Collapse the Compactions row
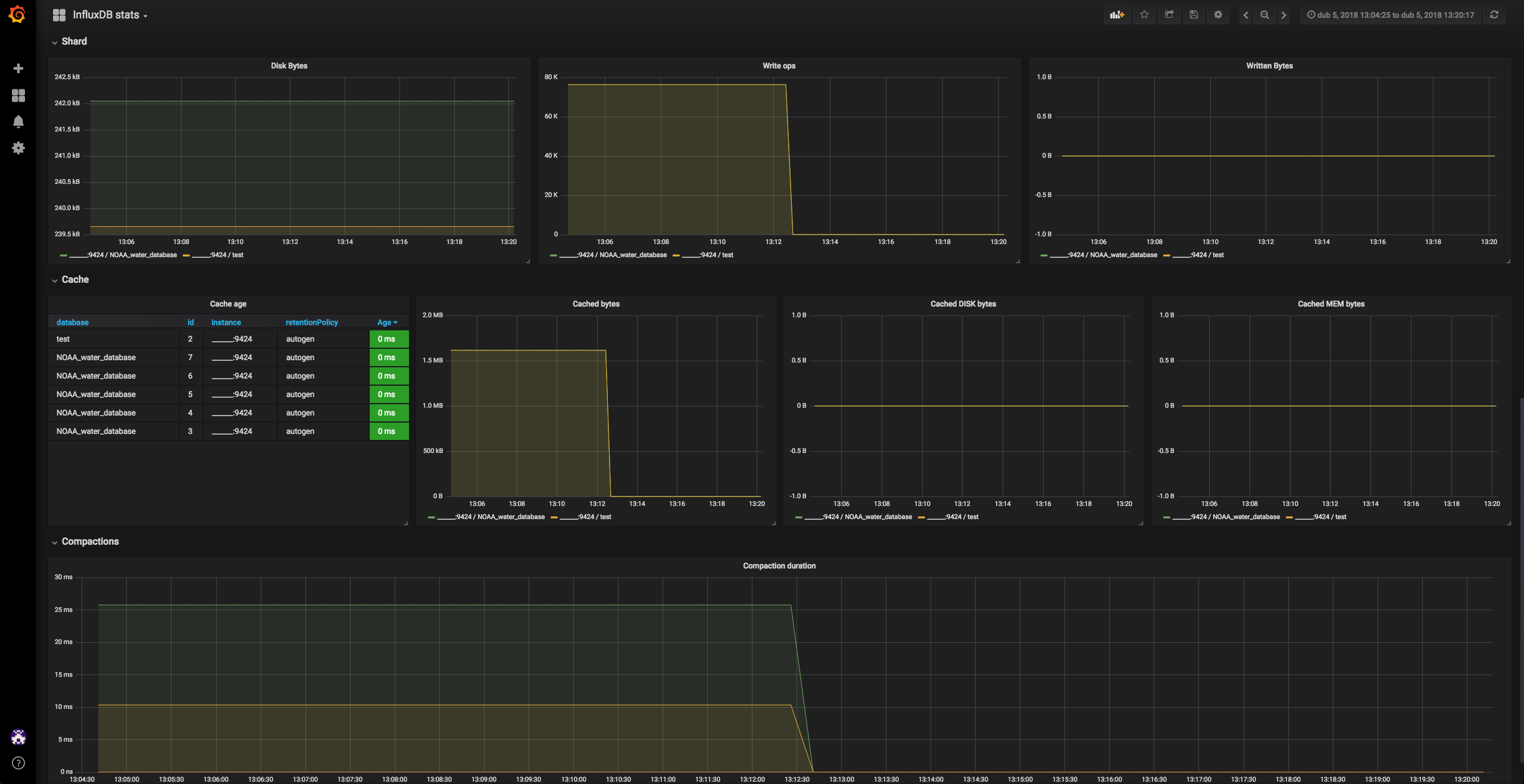The image size is (1524, 784). 90,542
